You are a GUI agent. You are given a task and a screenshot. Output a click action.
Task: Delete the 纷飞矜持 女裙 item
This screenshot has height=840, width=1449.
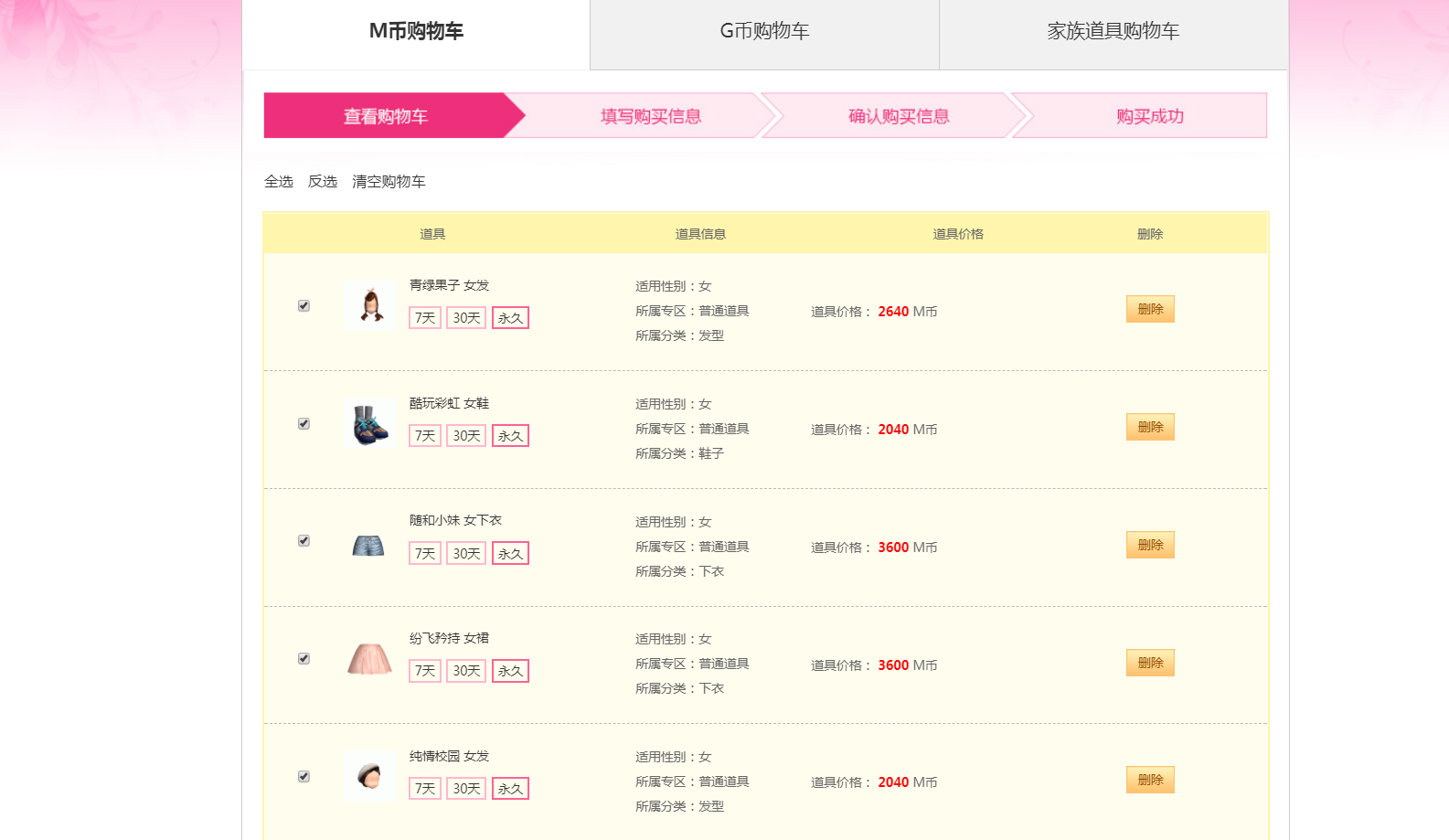pos(1150,663)
